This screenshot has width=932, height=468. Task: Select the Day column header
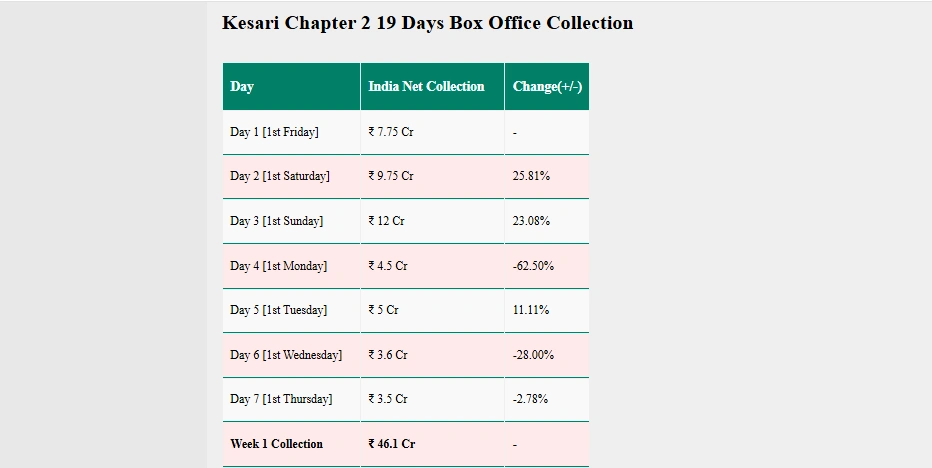coord(291,86)
